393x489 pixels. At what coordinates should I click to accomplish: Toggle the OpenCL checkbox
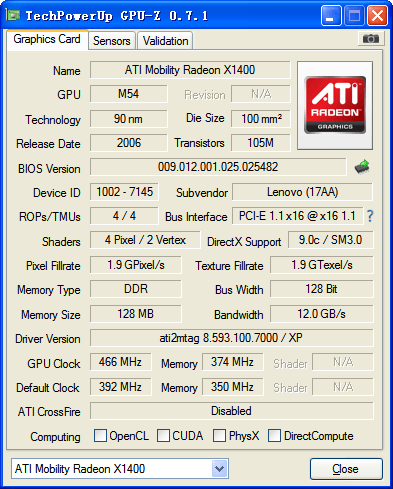tap(100, 435)
